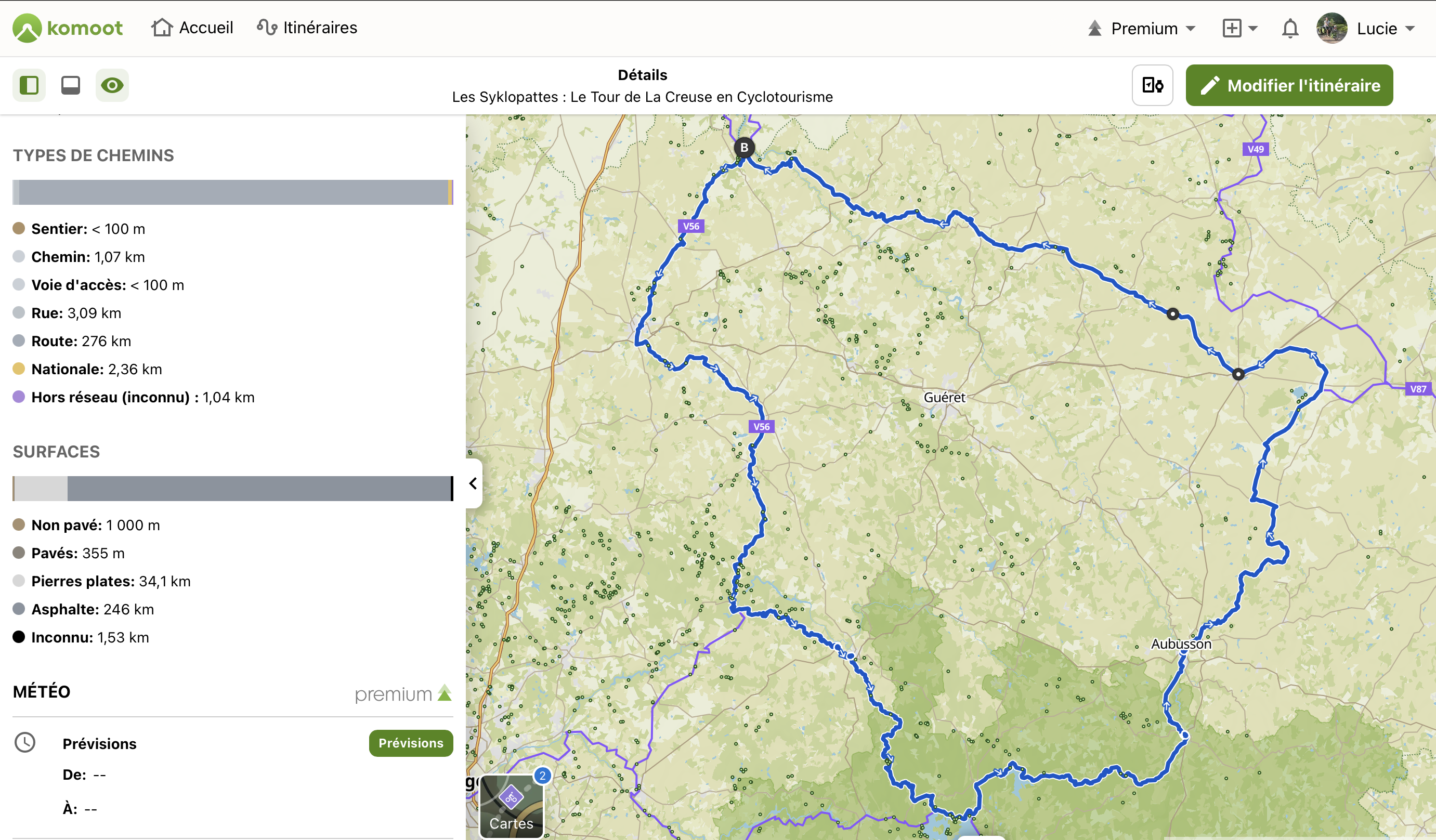Toggle the left sidebar panel layout
Image resolution: width=1436 pixels, height=840 pixels.
point(29,85)
